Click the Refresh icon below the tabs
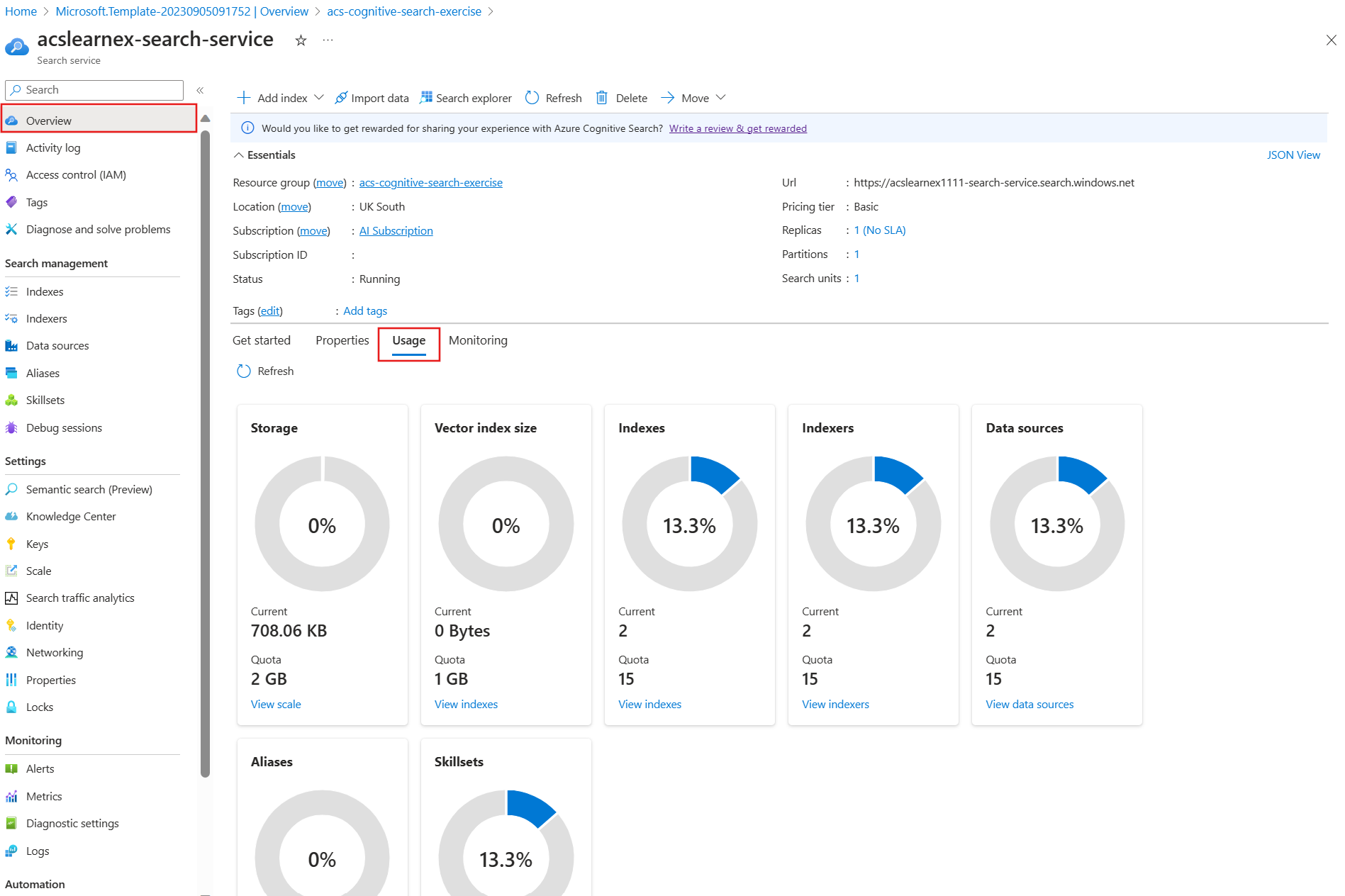 coord(244,371)
